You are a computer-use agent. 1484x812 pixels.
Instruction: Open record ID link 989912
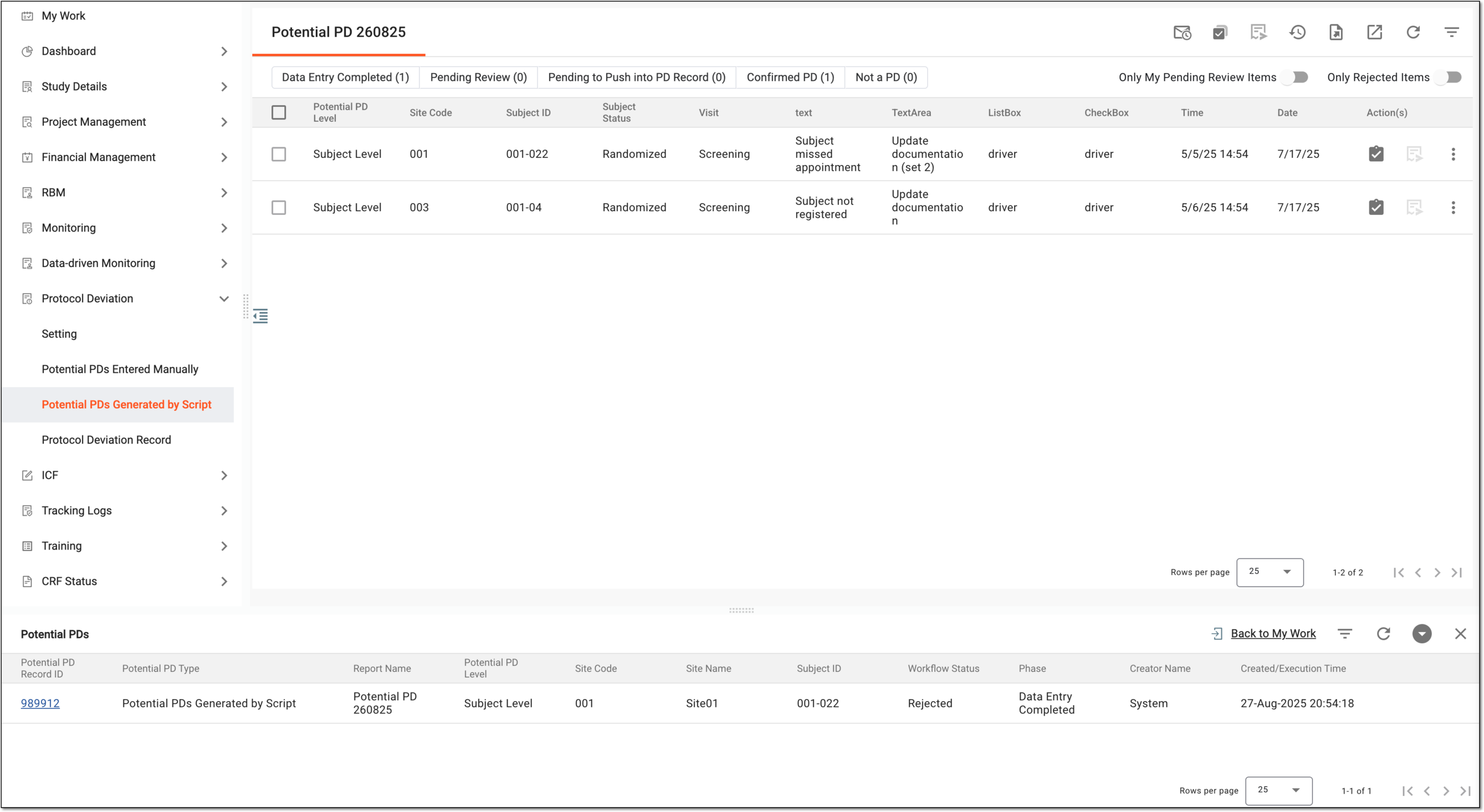click(40, 703)
